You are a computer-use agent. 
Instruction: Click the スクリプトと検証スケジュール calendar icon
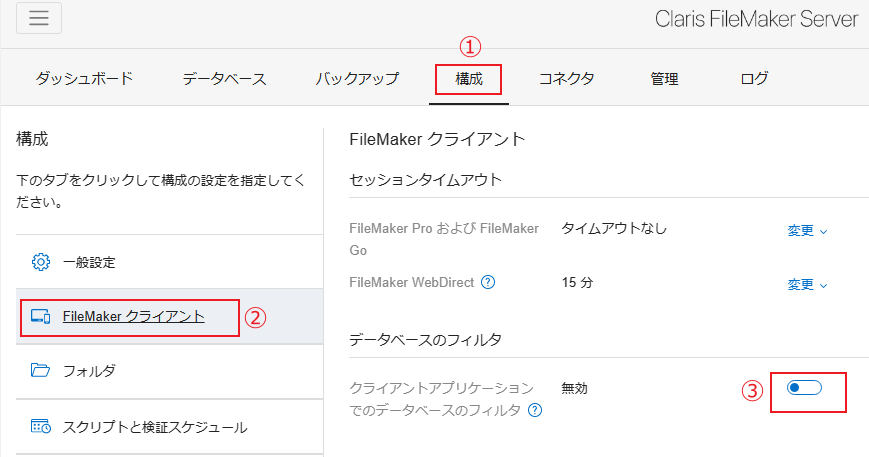(41, 427)
